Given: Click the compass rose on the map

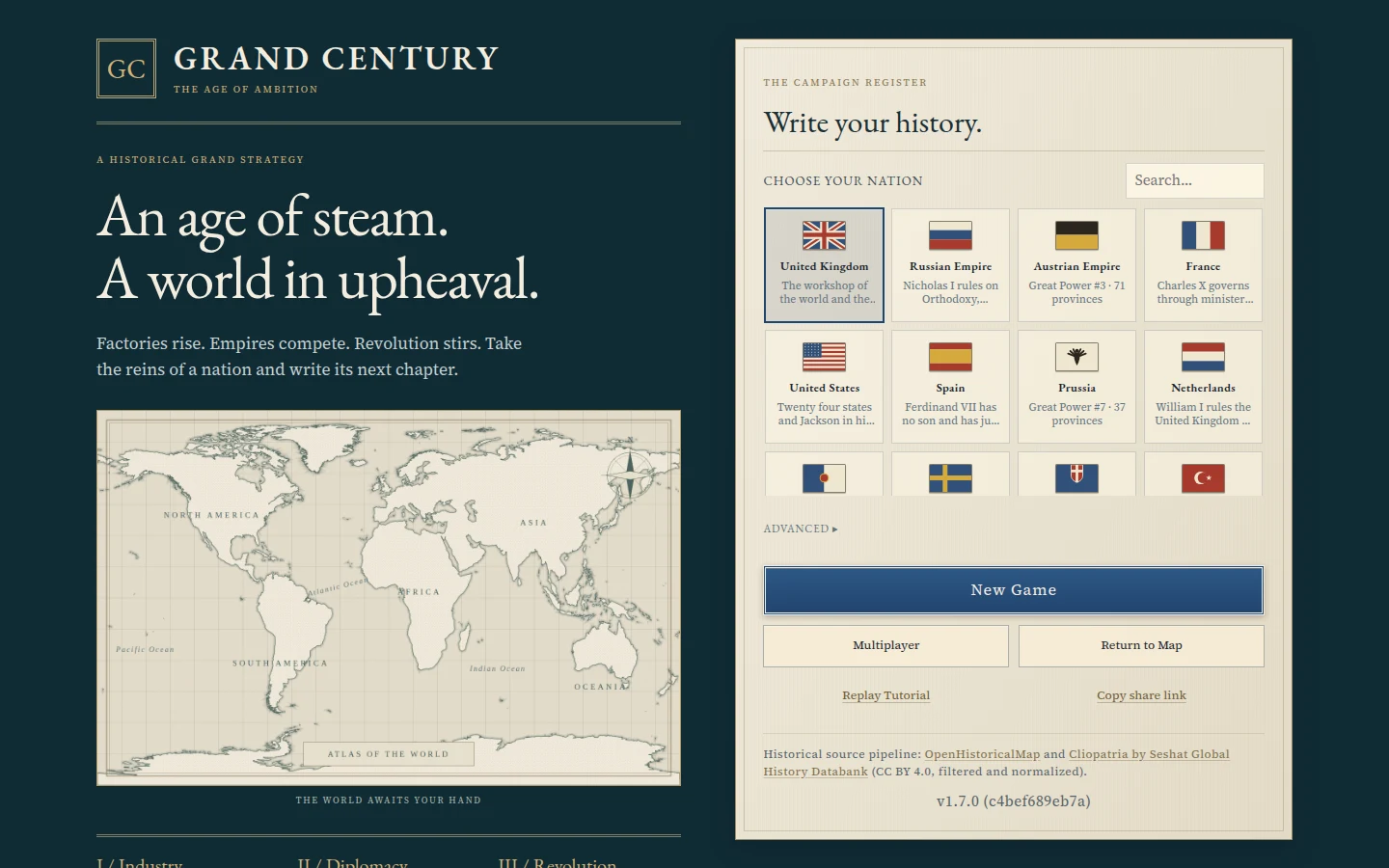Looking at the screenshot, I should [630, 474].
